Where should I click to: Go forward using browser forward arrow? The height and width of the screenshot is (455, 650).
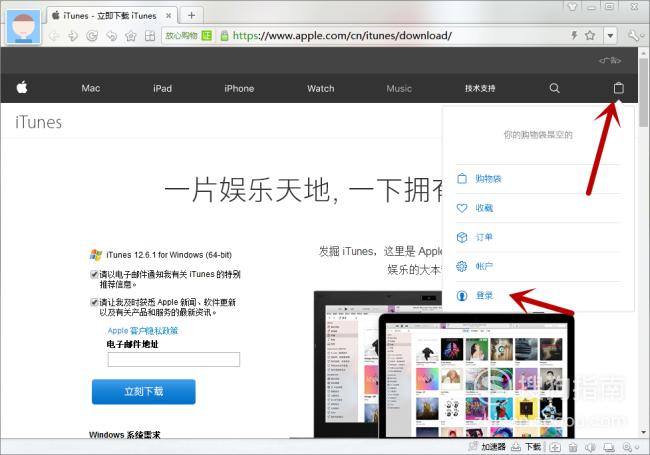73,36
